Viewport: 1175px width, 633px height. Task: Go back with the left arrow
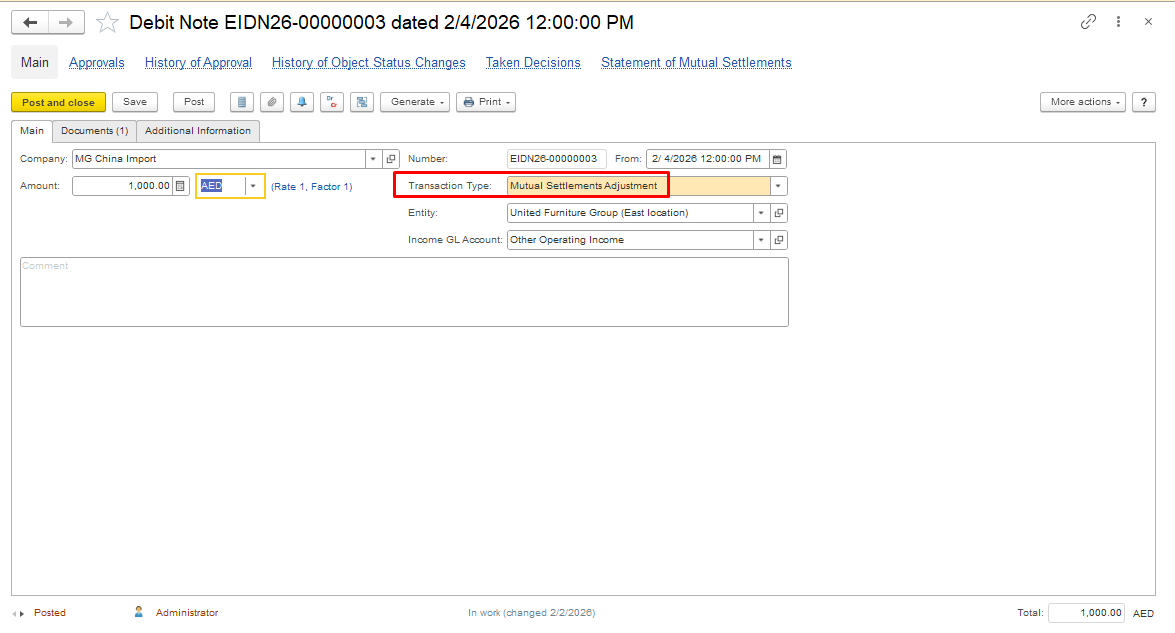(x=30, y=22)
